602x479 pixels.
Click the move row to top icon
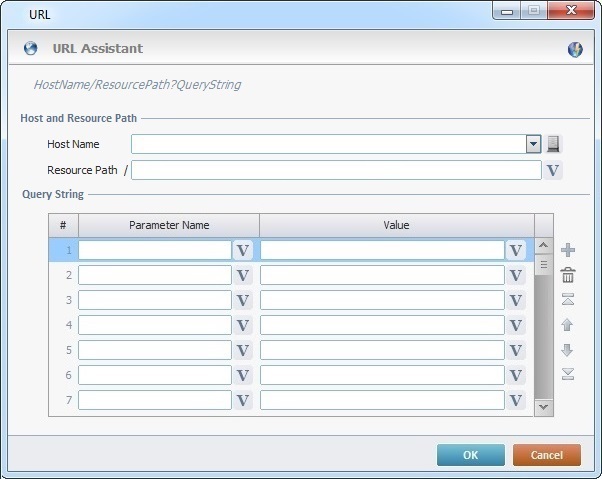pos(568,300)
